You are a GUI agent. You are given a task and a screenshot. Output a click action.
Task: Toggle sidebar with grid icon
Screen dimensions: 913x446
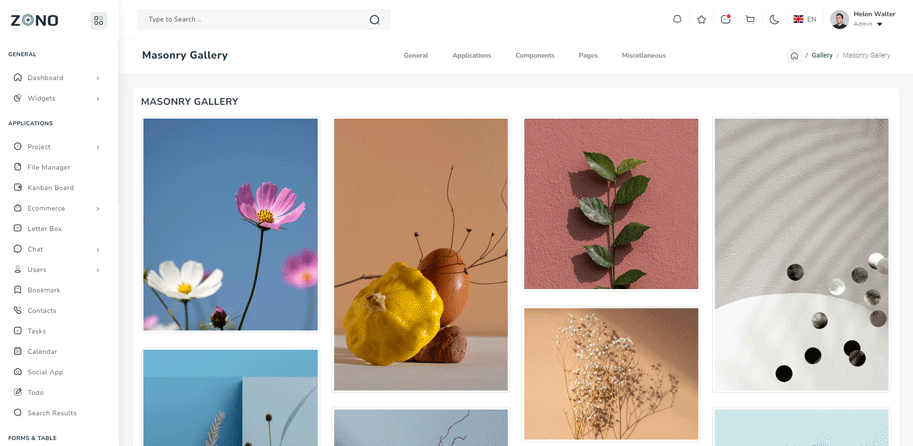pyautogui.click(x=98, y=20)
